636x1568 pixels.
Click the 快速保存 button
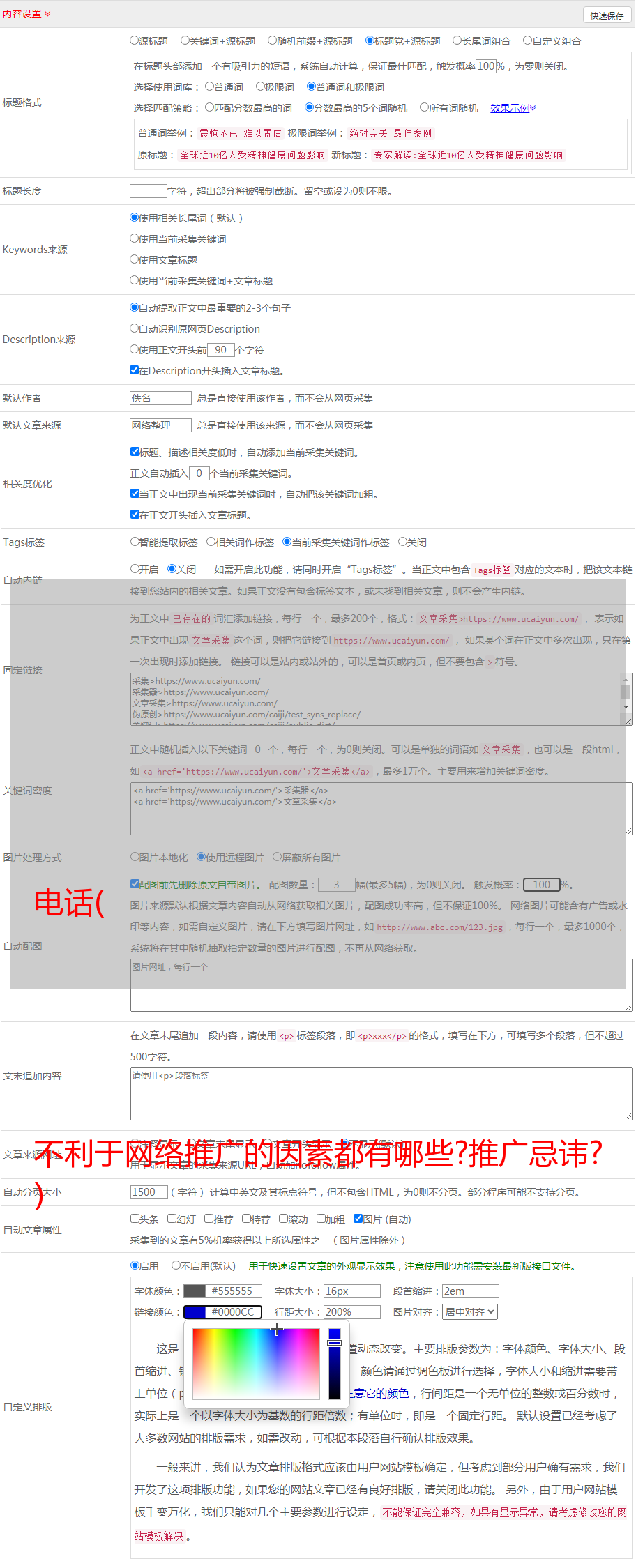click(607, 15)
